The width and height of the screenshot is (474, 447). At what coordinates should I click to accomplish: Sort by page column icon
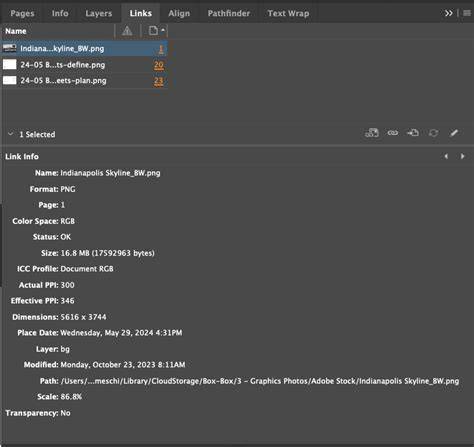coord(155,31)
